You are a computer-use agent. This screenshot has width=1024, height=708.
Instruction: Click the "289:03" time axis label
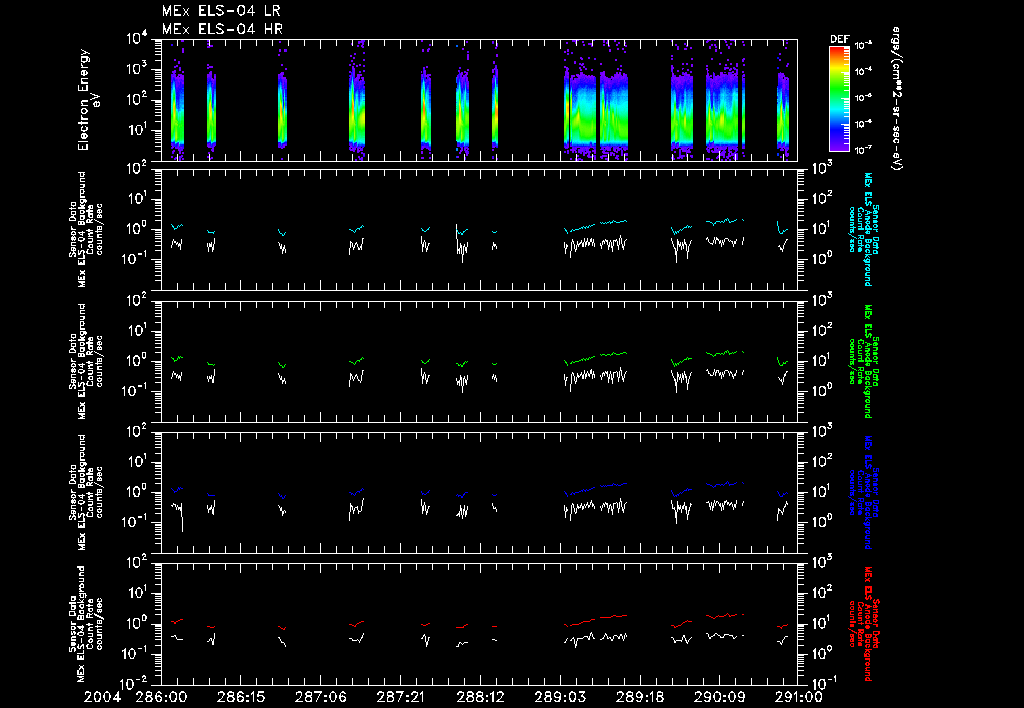pos(559,697)
